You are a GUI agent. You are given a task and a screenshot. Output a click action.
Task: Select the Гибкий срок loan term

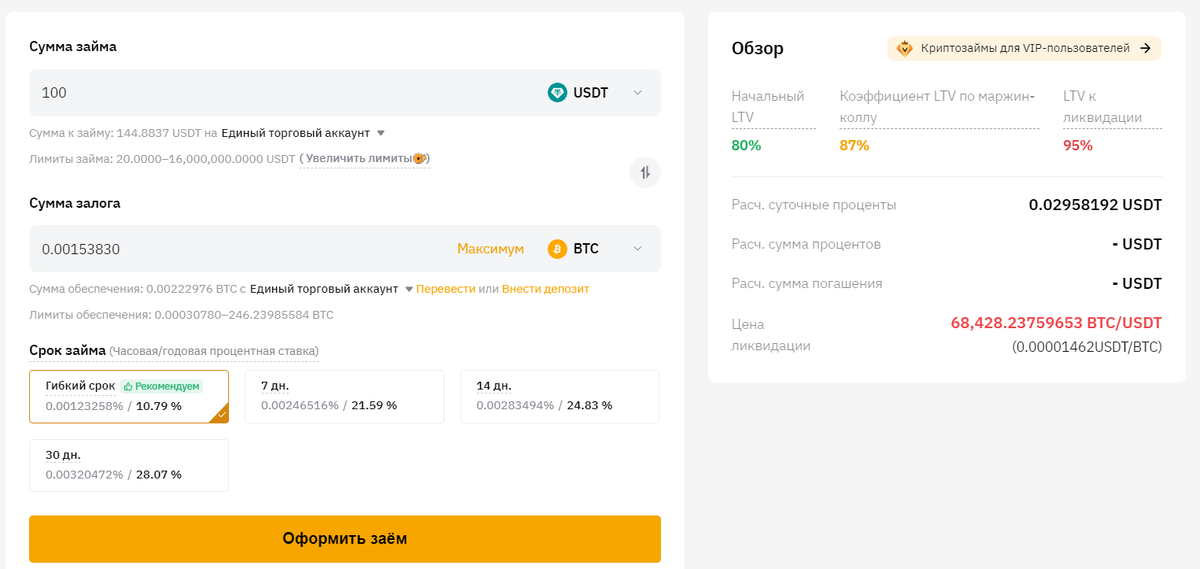tap(128, 396)
